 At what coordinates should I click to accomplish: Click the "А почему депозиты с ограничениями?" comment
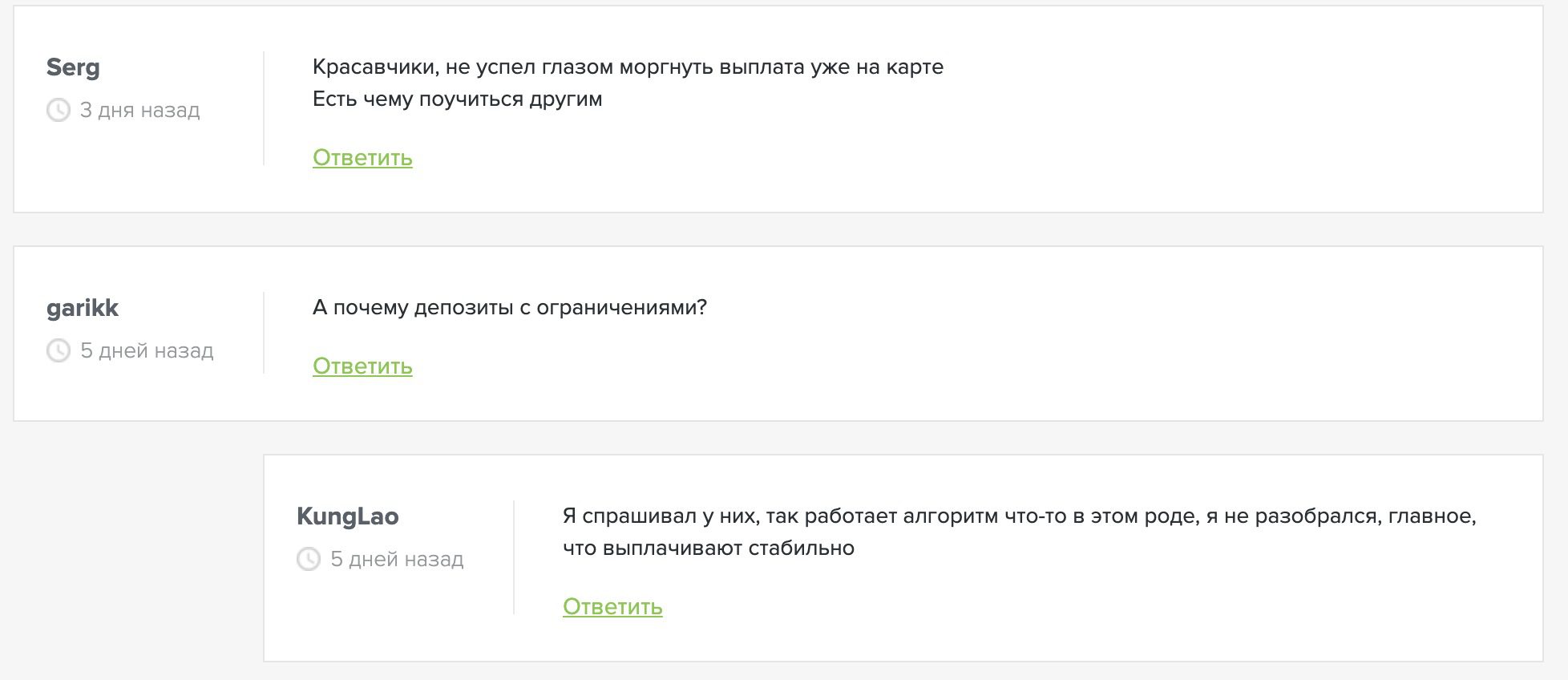click(x=510, y=307)
